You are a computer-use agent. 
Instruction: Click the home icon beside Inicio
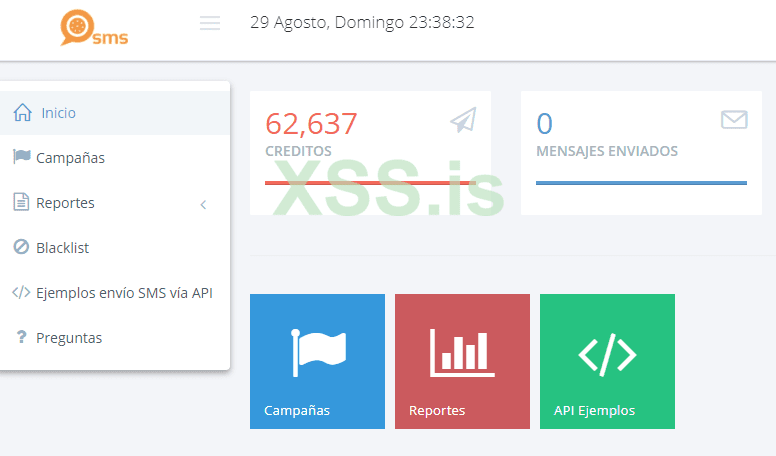(x=22, y=112)
